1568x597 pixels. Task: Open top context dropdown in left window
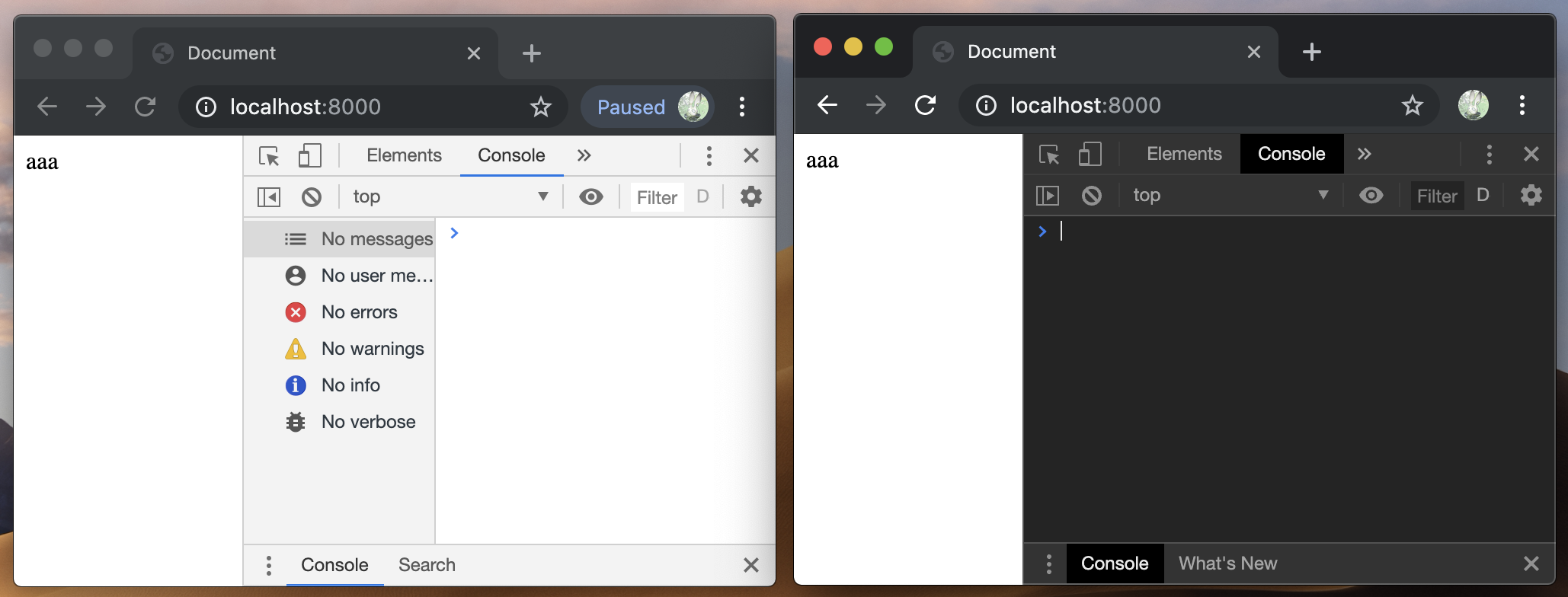tap(450, 196)
